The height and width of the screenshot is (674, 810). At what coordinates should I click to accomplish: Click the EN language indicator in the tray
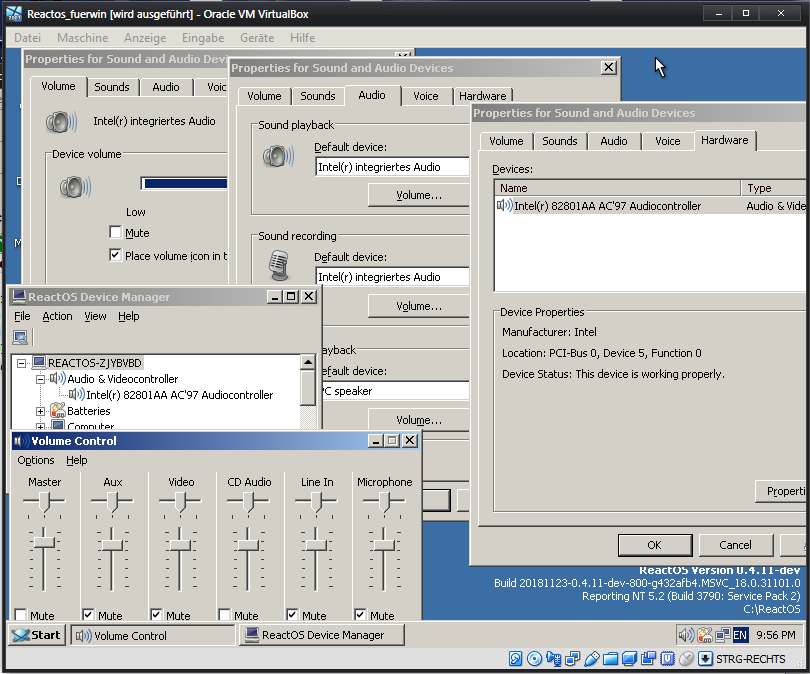coord(740,635)
